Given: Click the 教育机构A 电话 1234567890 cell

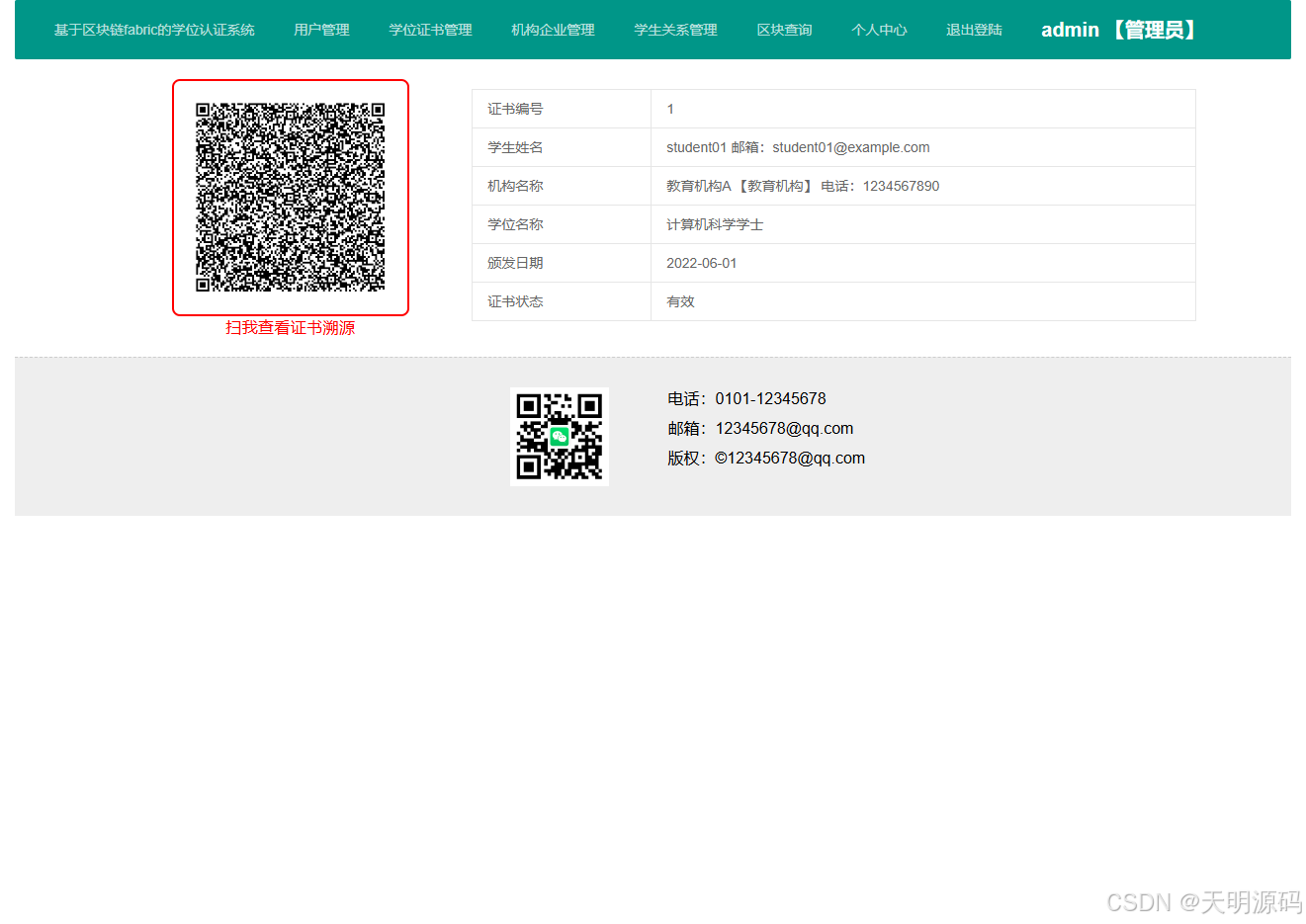Looking at the screenshot, I should click(x=923, y=186).
